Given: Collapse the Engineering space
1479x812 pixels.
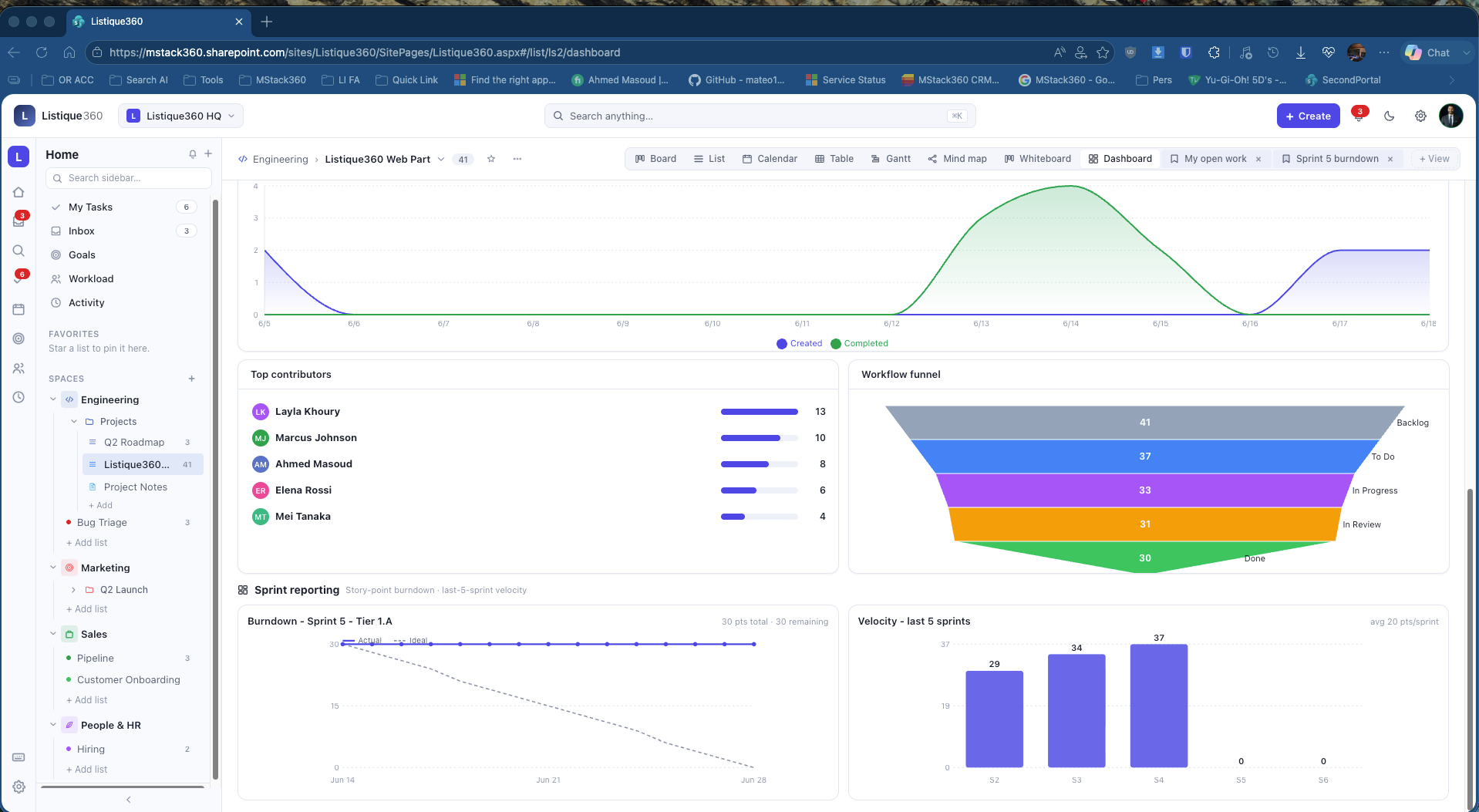Looking at the screenshot, I should (x=53, y=399).
